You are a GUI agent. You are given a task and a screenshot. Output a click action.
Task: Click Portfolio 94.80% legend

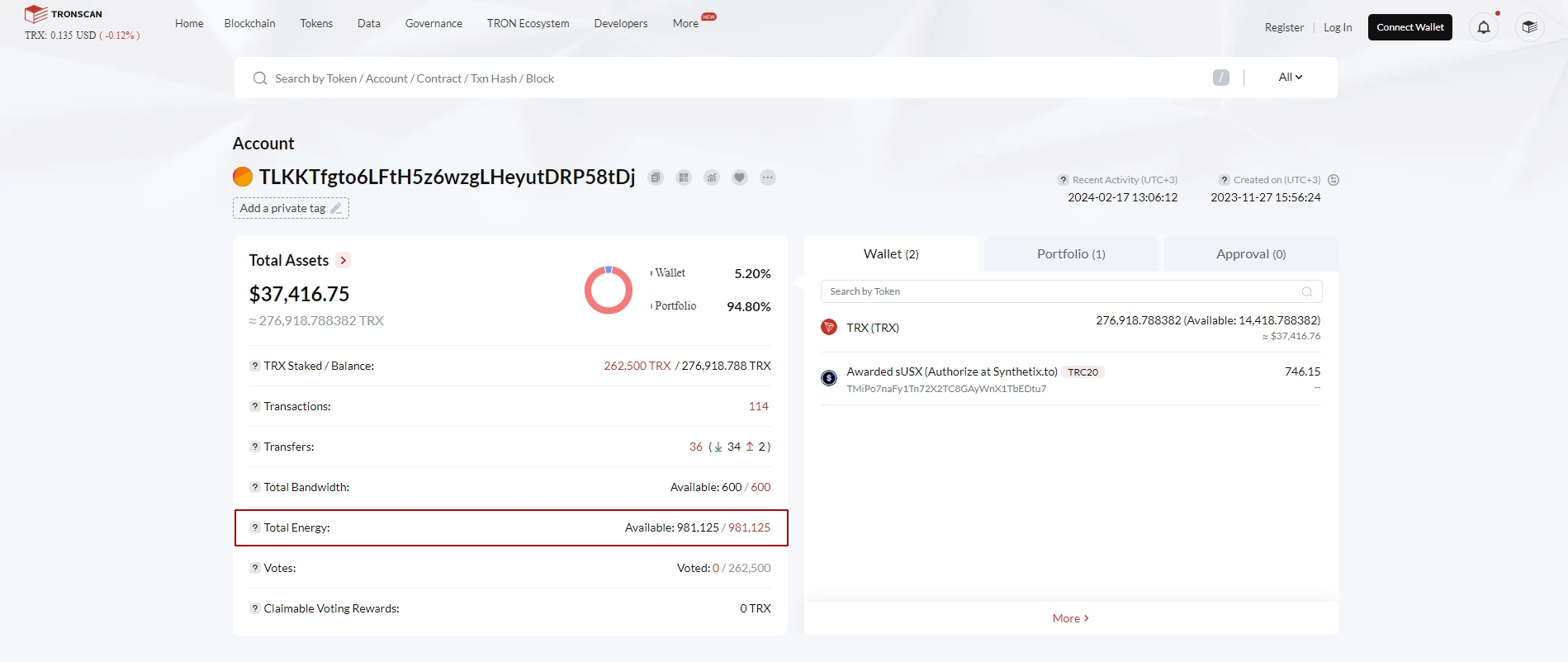tap(711, 306)
